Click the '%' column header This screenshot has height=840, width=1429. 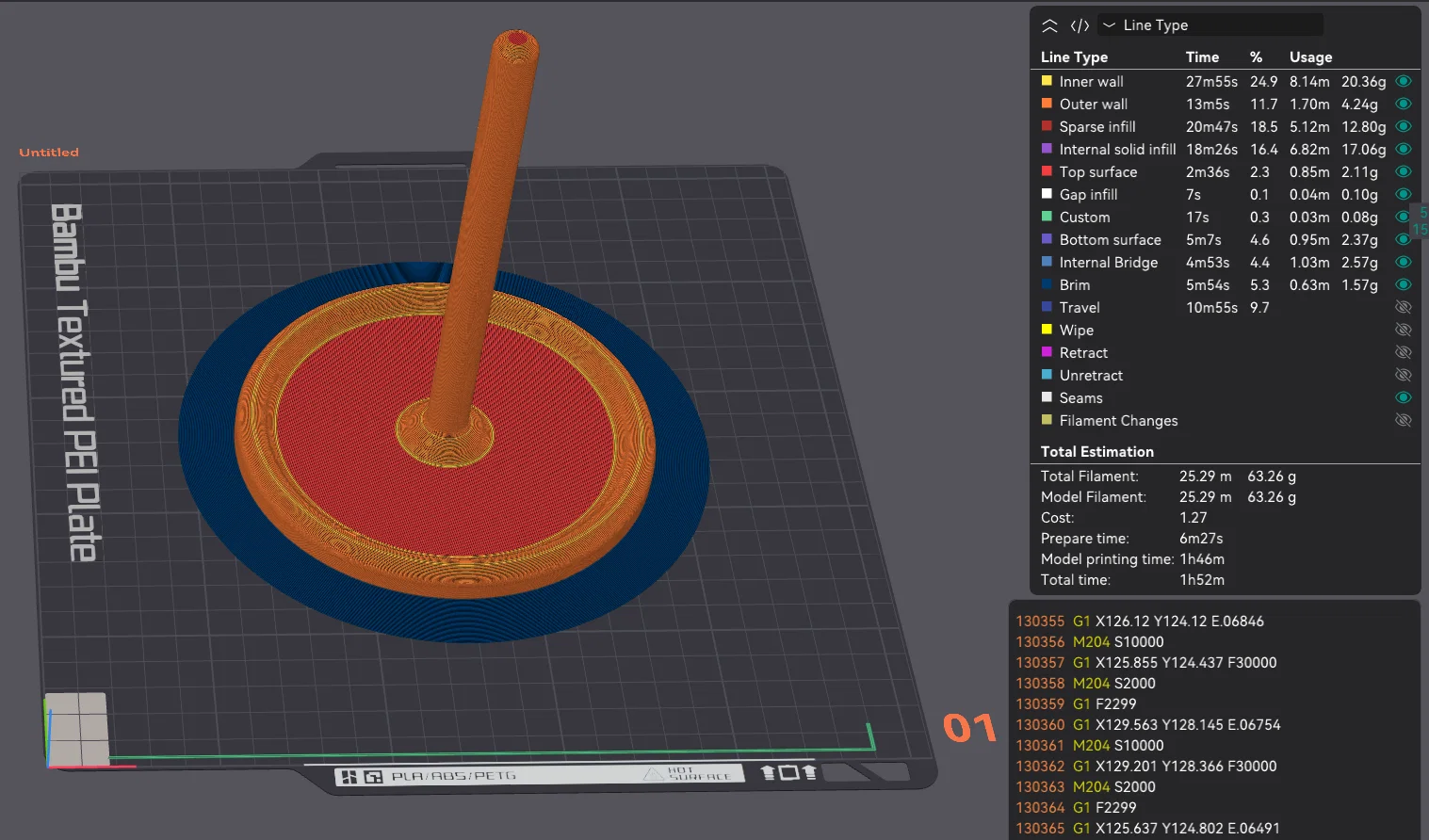(1256, 57)
